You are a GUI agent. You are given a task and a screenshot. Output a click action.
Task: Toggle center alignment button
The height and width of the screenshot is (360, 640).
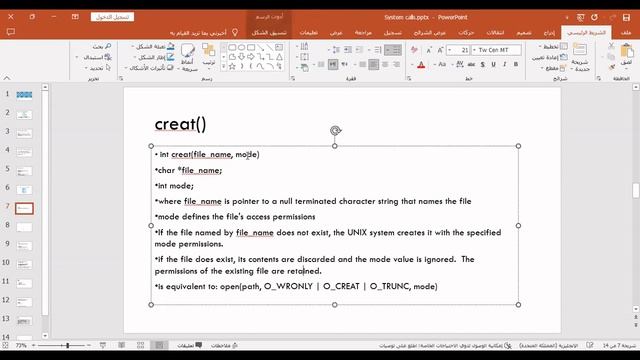(x=385, y=64)
